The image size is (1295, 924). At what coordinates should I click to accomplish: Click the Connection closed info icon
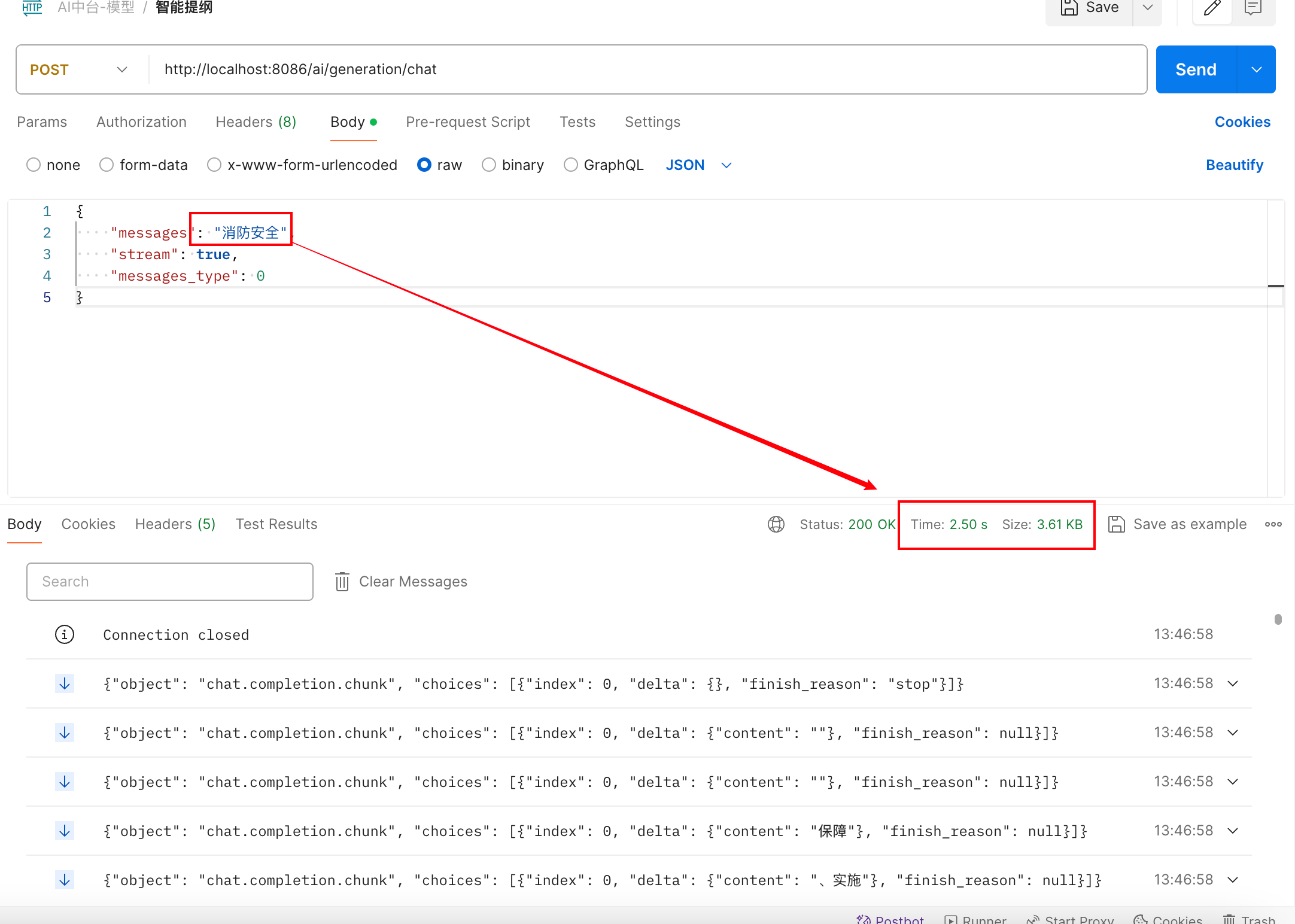pyautogui.click(x=65, y=634)
